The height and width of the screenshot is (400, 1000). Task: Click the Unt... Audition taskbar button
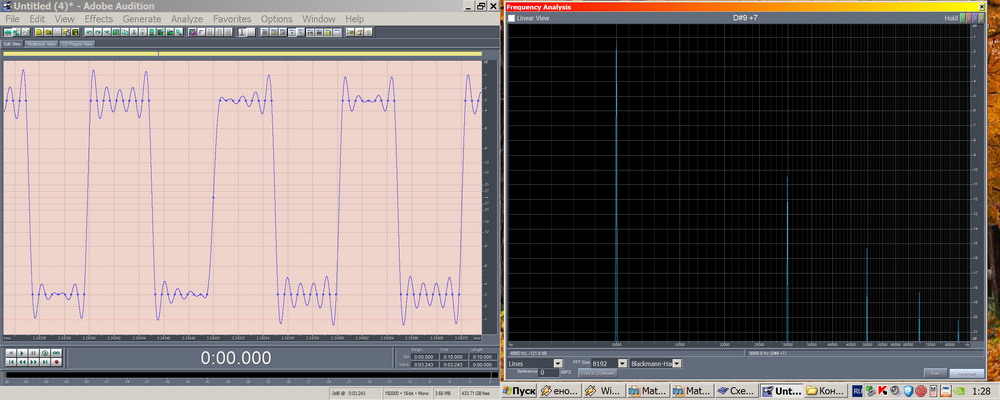[781, 390]
